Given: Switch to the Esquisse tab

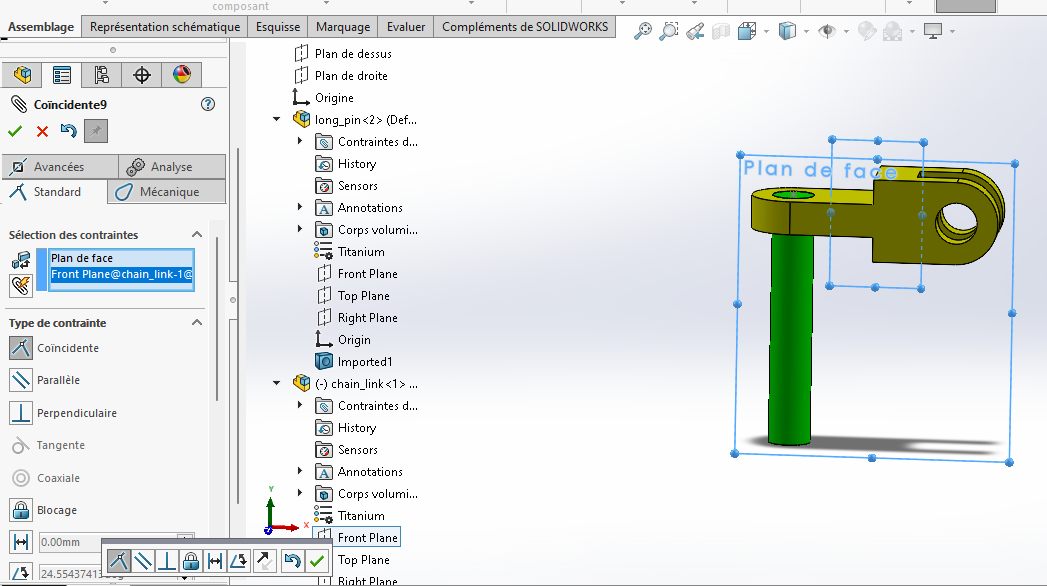Looking at the screenshot, I should (276, 27).
